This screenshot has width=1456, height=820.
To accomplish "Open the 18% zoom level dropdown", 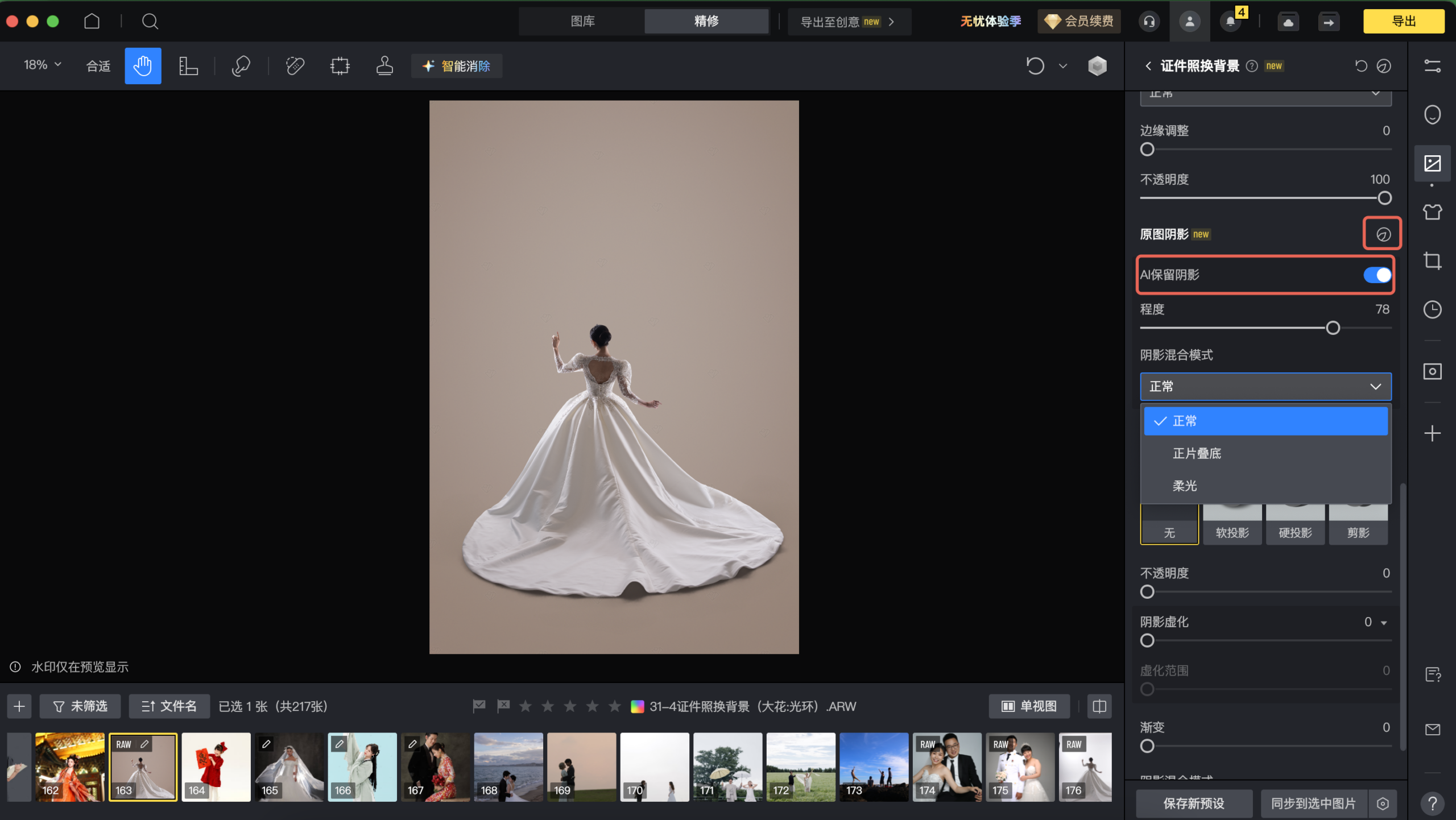I will (41, 65).
